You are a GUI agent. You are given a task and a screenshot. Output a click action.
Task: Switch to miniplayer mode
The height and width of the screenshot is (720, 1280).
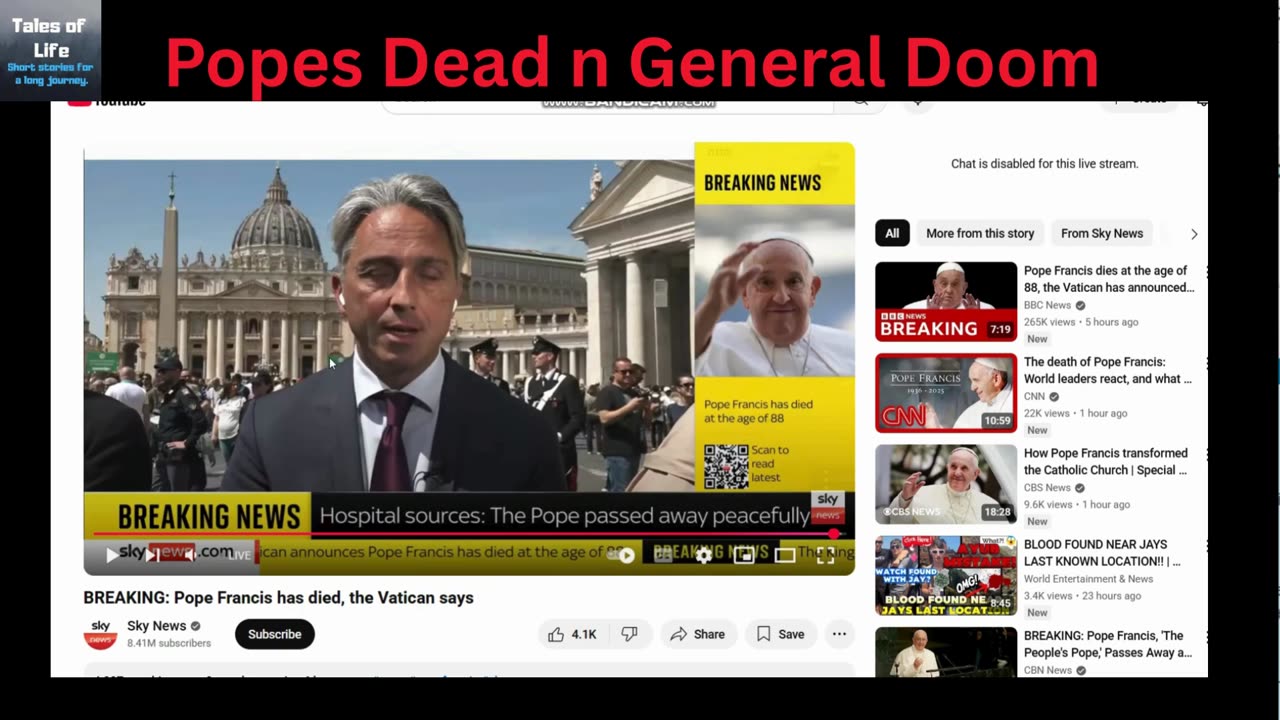coord(744,555)
